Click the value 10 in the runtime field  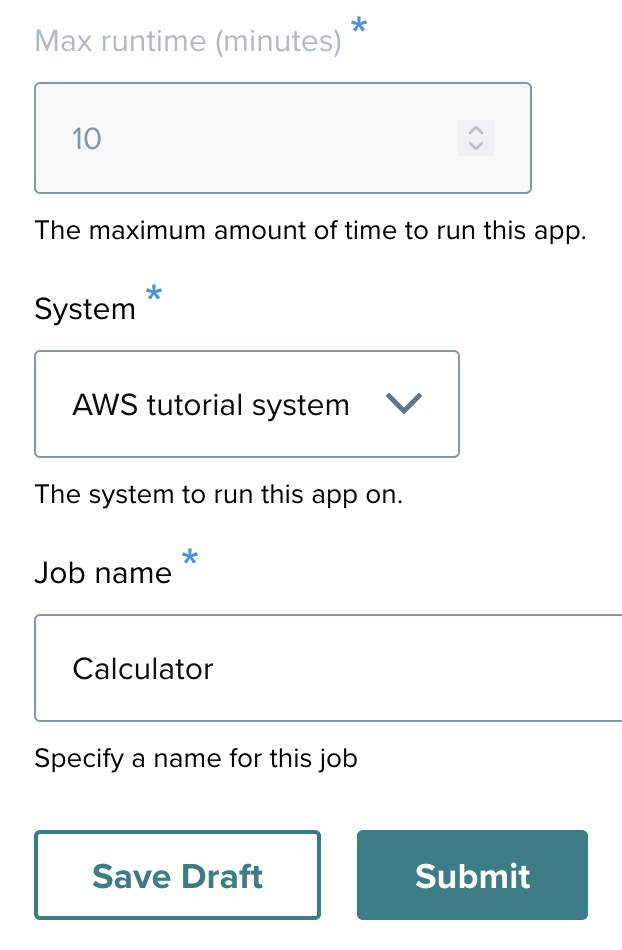click(x=87, y=138)
